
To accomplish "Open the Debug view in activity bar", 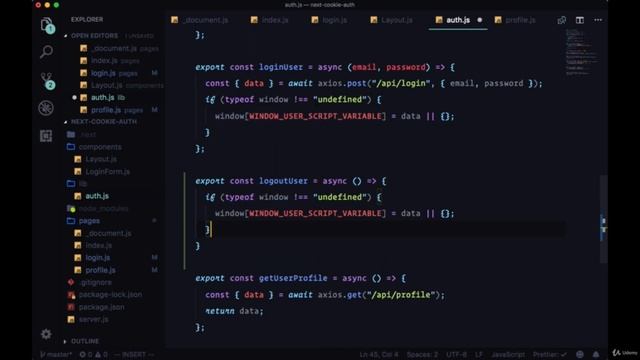I will [x=46, y=108].
